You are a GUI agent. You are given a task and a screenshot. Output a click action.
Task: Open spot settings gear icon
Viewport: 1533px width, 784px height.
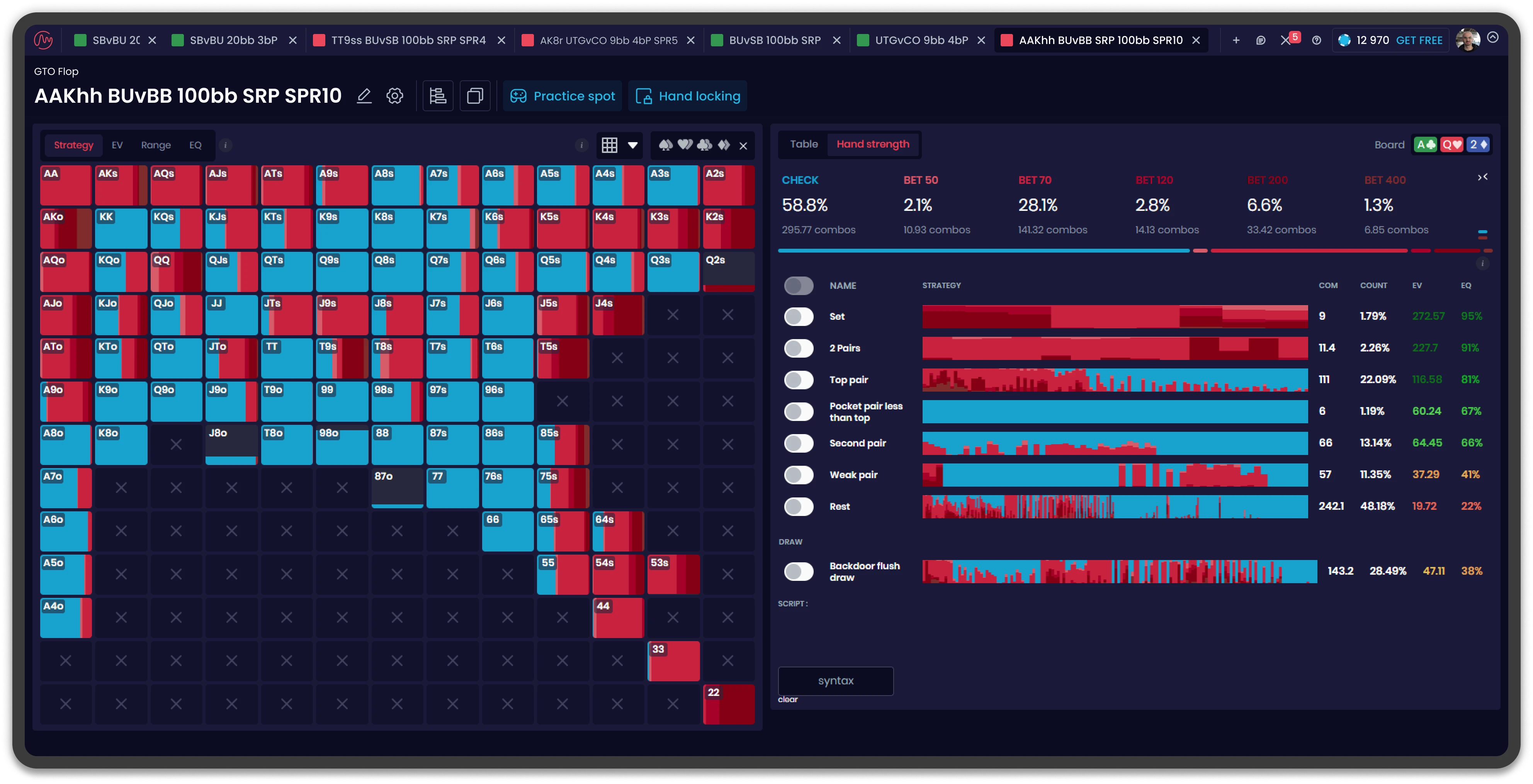pos(394,96)
